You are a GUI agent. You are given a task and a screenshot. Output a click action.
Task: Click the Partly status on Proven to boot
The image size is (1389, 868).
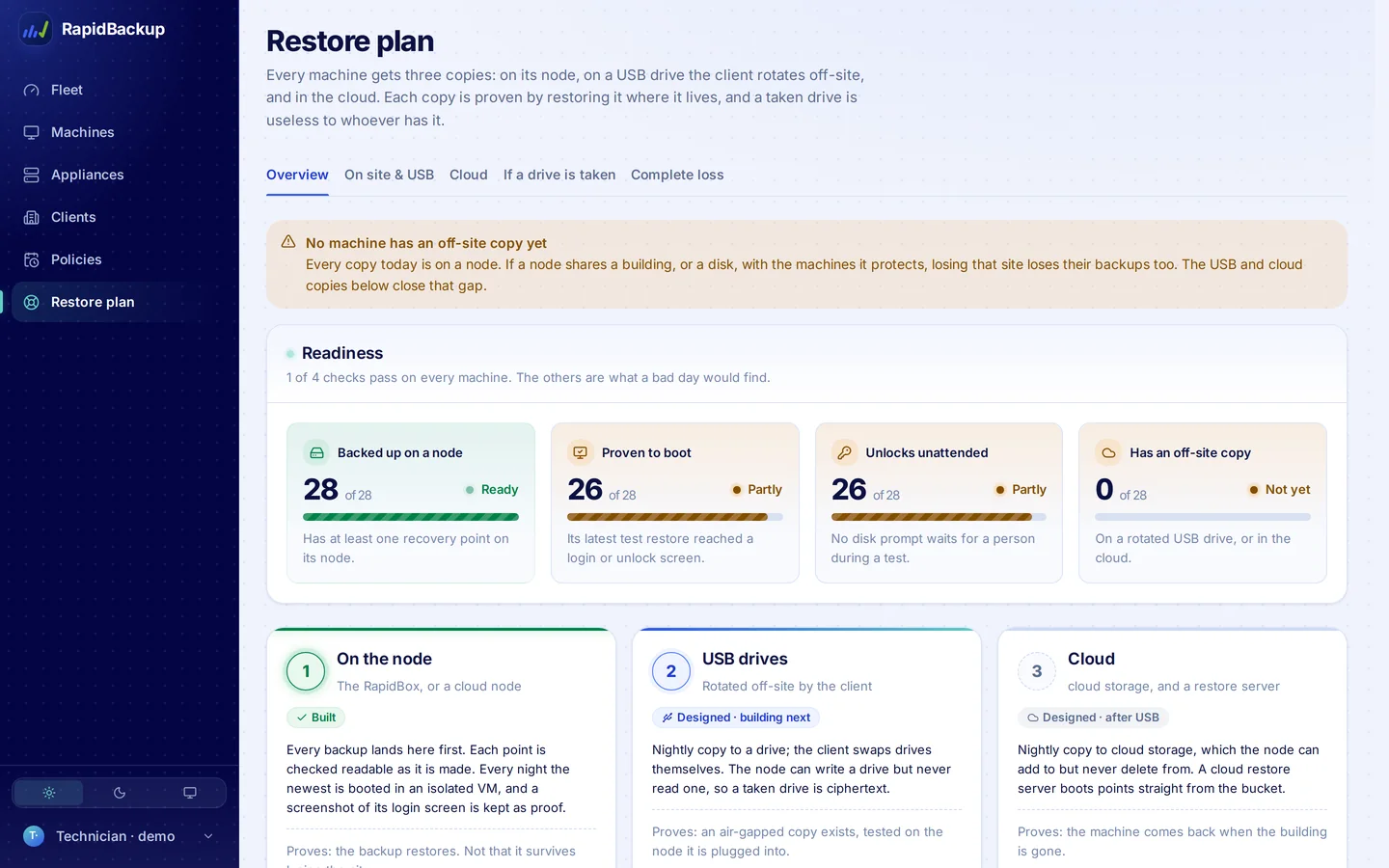[757, 490]
